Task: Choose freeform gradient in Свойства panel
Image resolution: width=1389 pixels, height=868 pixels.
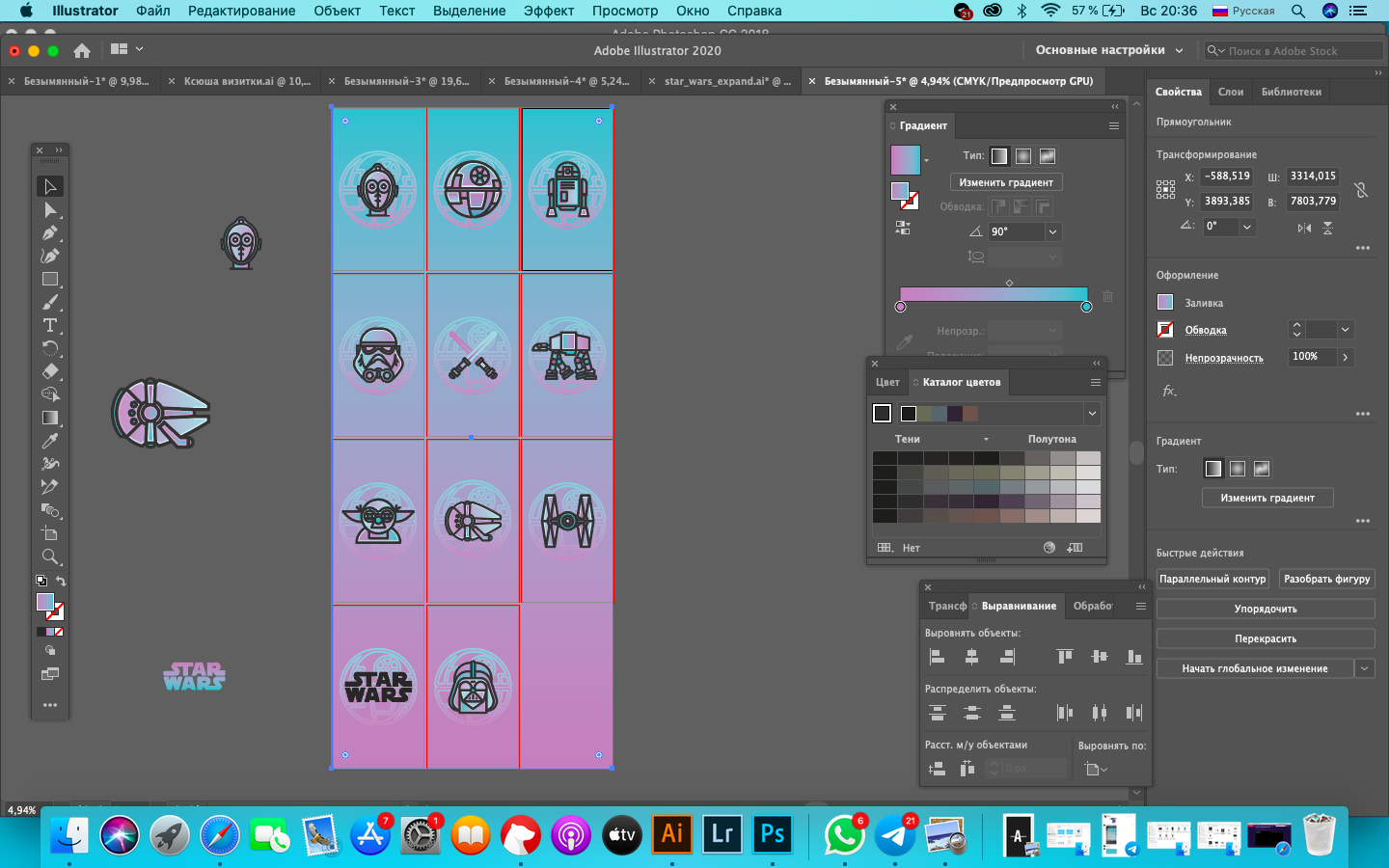Action: pos(1262,469)
